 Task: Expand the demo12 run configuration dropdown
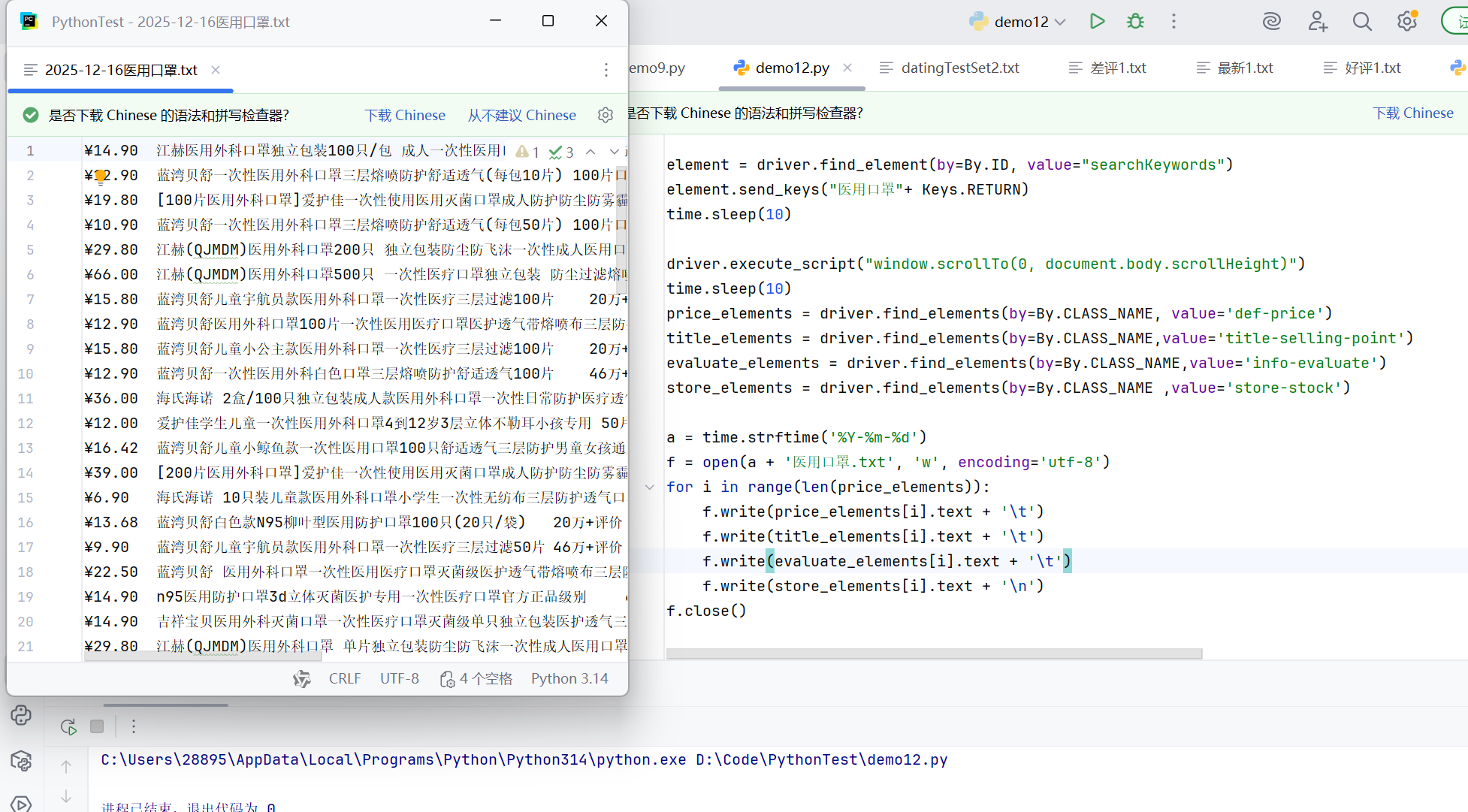coord(1060,22)
